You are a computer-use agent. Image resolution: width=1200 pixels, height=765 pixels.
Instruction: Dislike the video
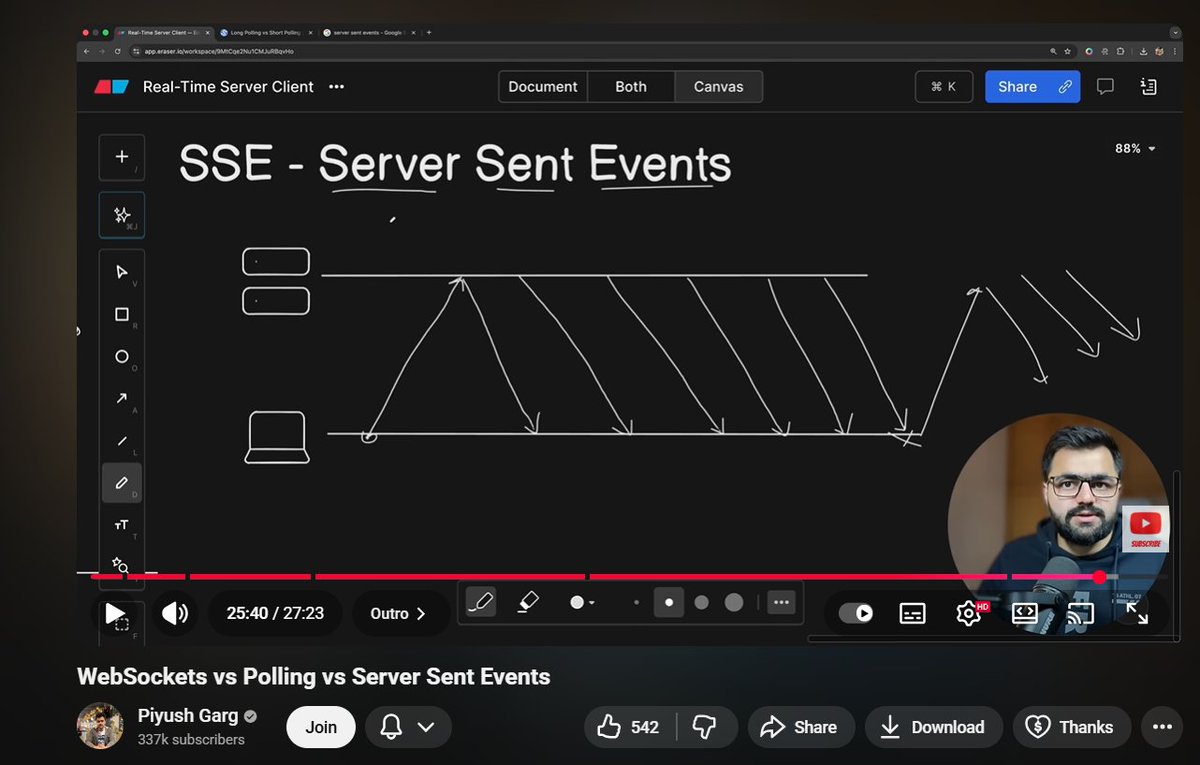click(706, 727)
